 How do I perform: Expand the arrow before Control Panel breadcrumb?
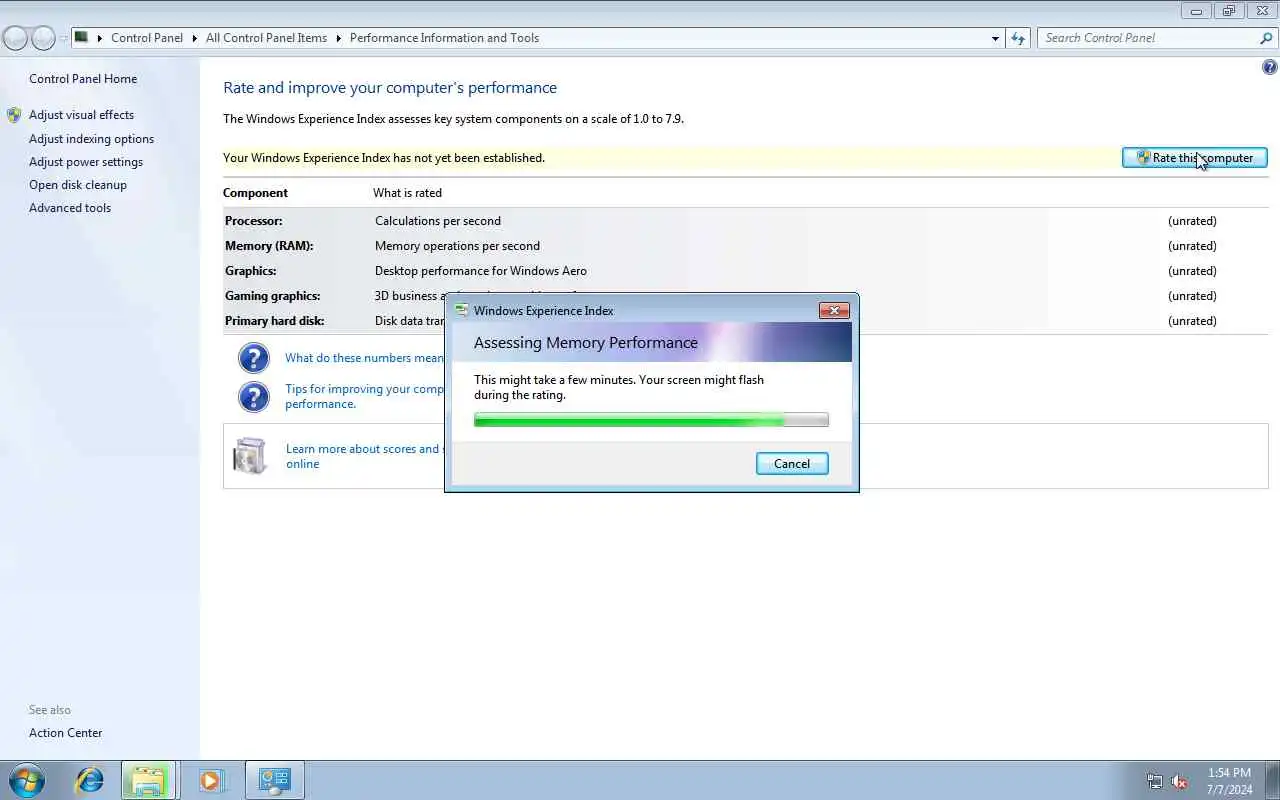pos(100,38)
